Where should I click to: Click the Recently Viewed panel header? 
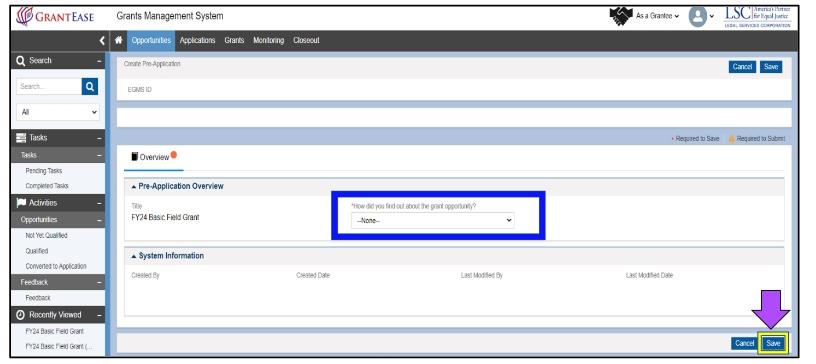point(58,315)
